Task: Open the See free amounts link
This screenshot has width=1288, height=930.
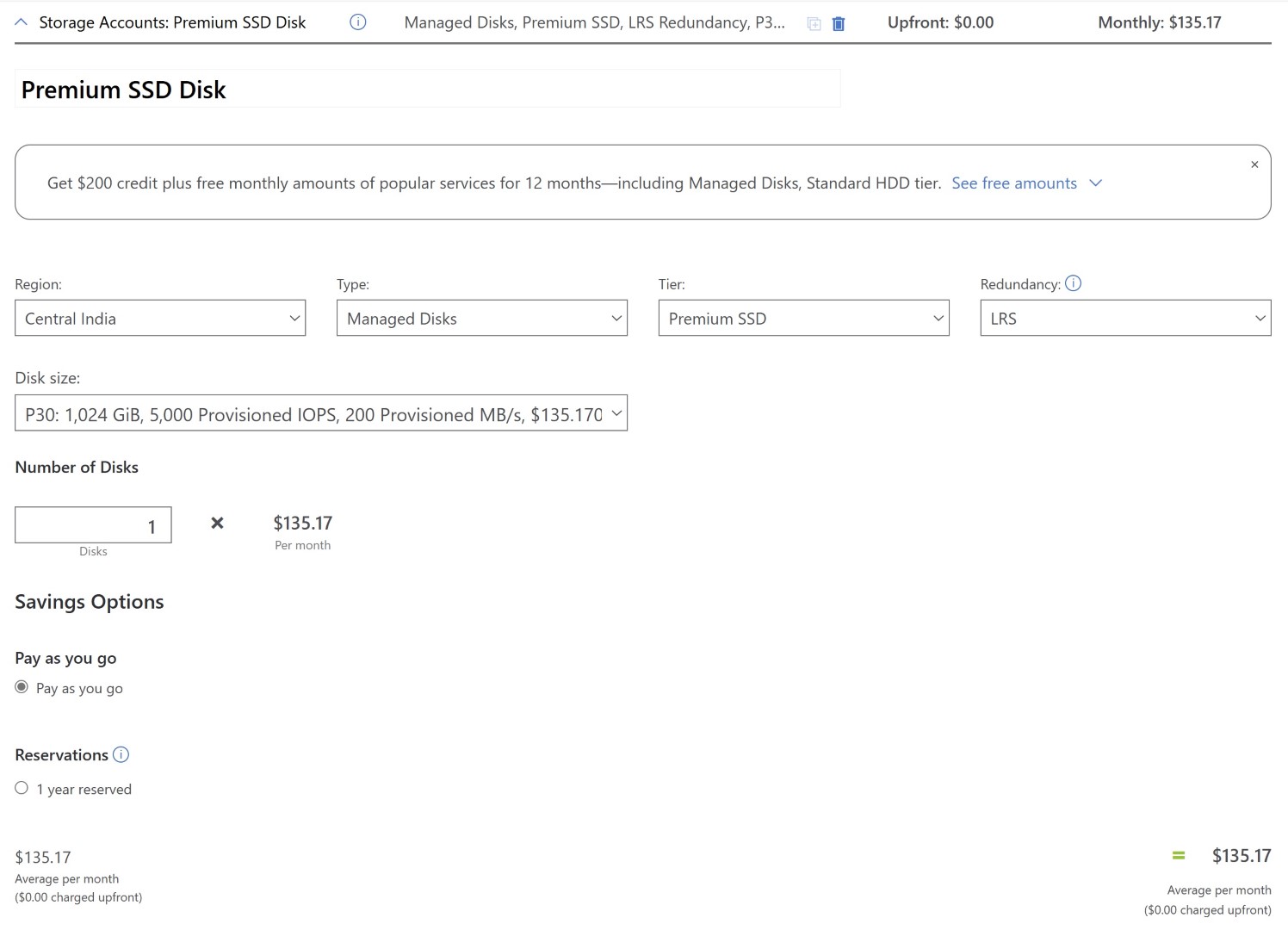Action: coord(1014,183)
